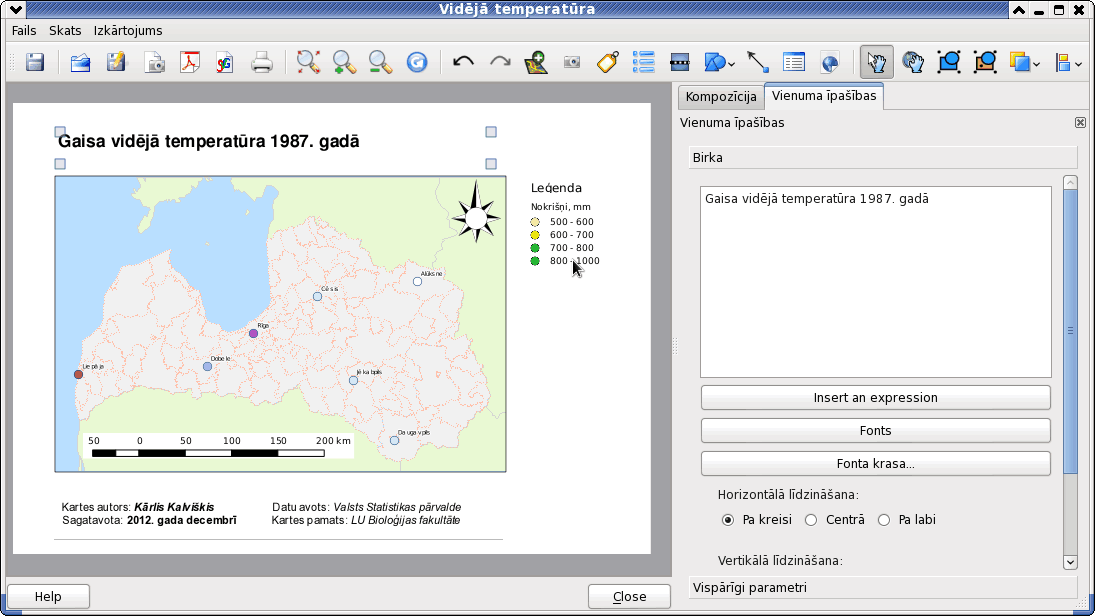
Task: Click the raise selected items icon
Action: 1020,63
